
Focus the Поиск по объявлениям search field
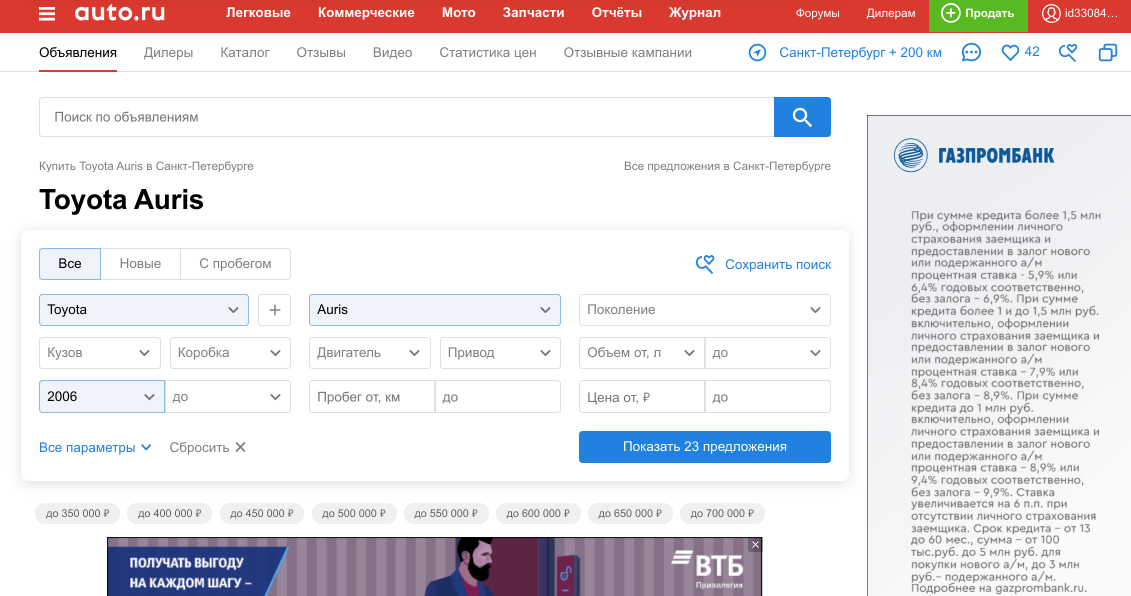point(406,117)
